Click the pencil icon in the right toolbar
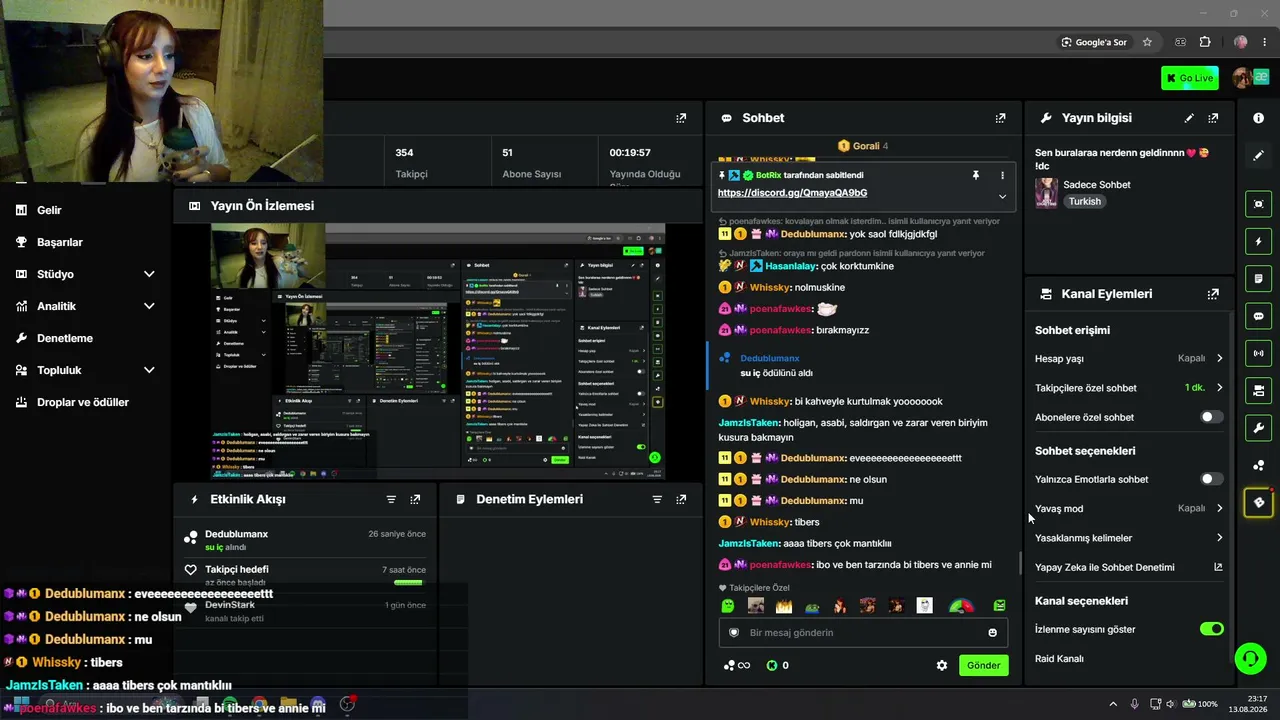 [x=1258, y=156]
